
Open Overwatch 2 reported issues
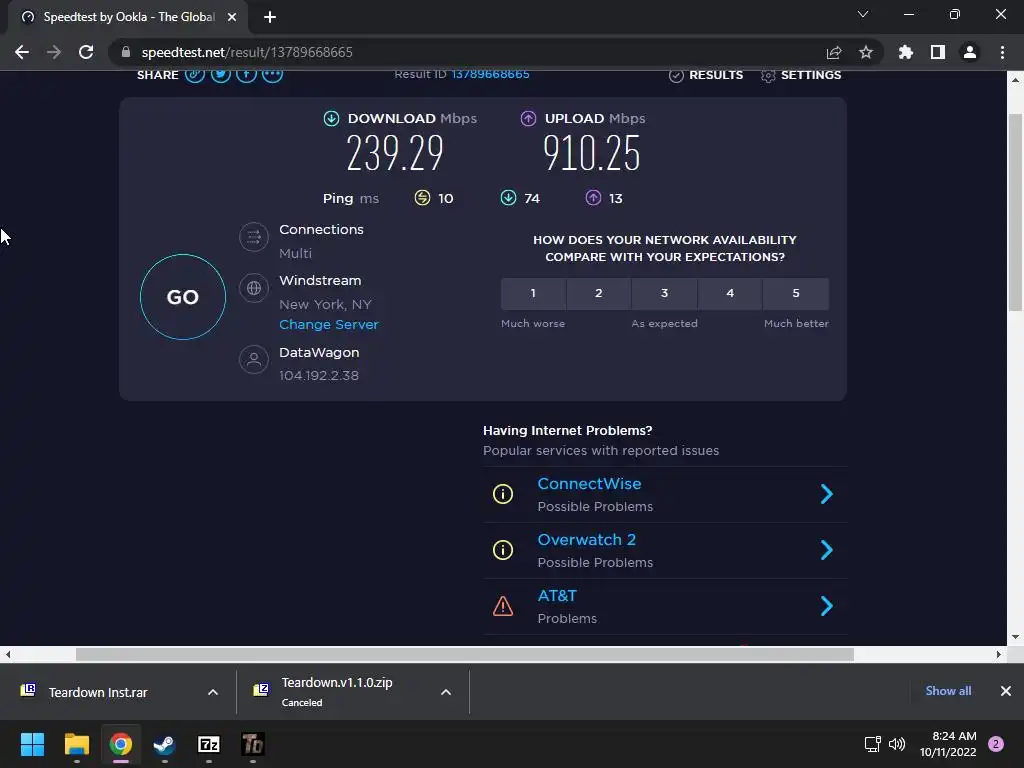pos(586,540)
